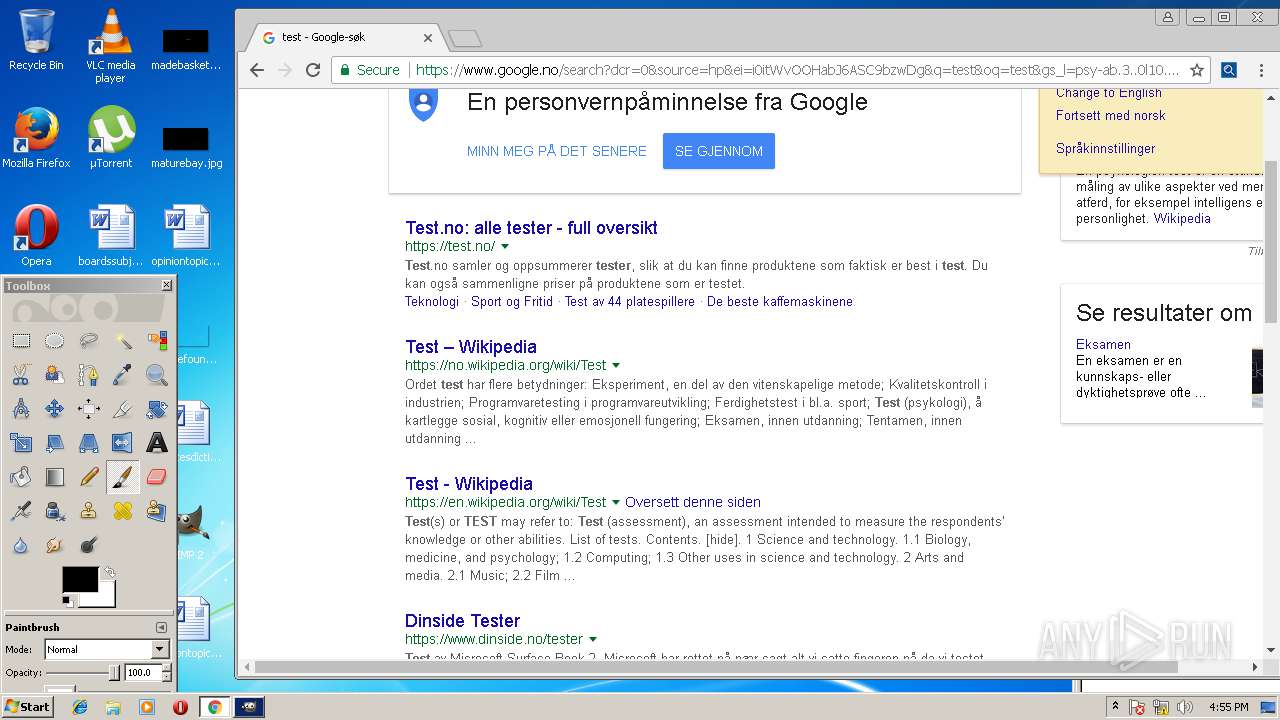This screenshot has height=720, width=1280.
Task: Select the Eraser tool
Action: 157,477
